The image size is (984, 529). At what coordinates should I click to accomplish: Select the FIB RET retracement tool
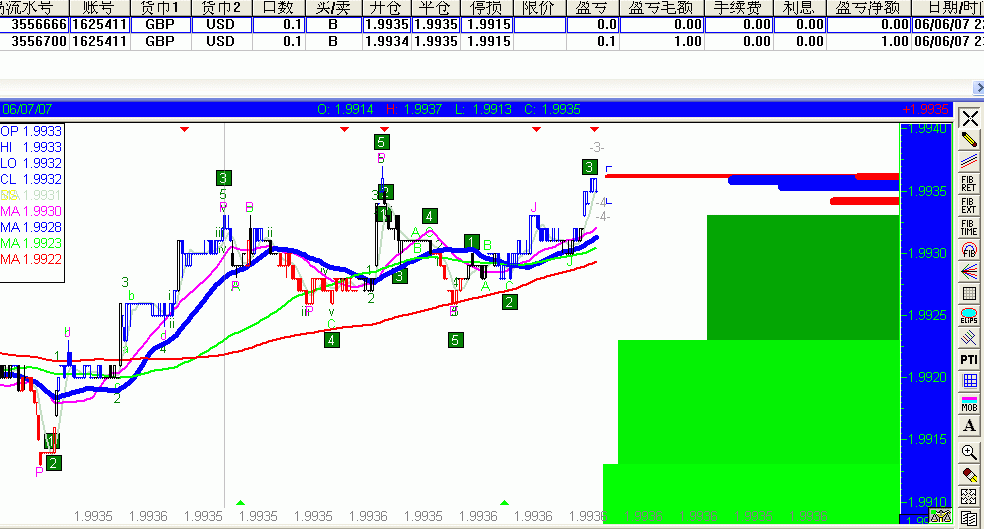(970, 184)
